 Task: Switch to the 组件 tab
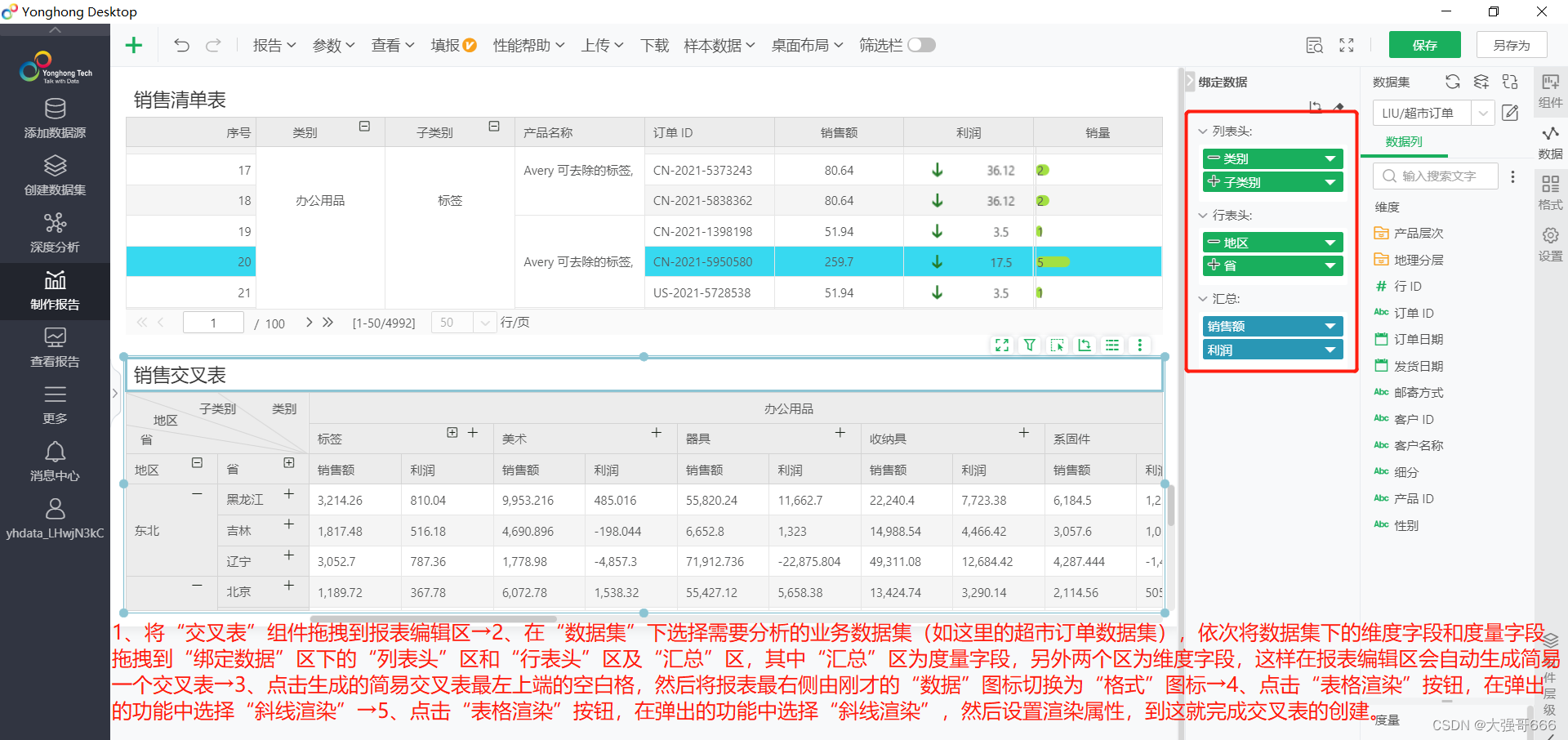click(x=1550, y=91)
